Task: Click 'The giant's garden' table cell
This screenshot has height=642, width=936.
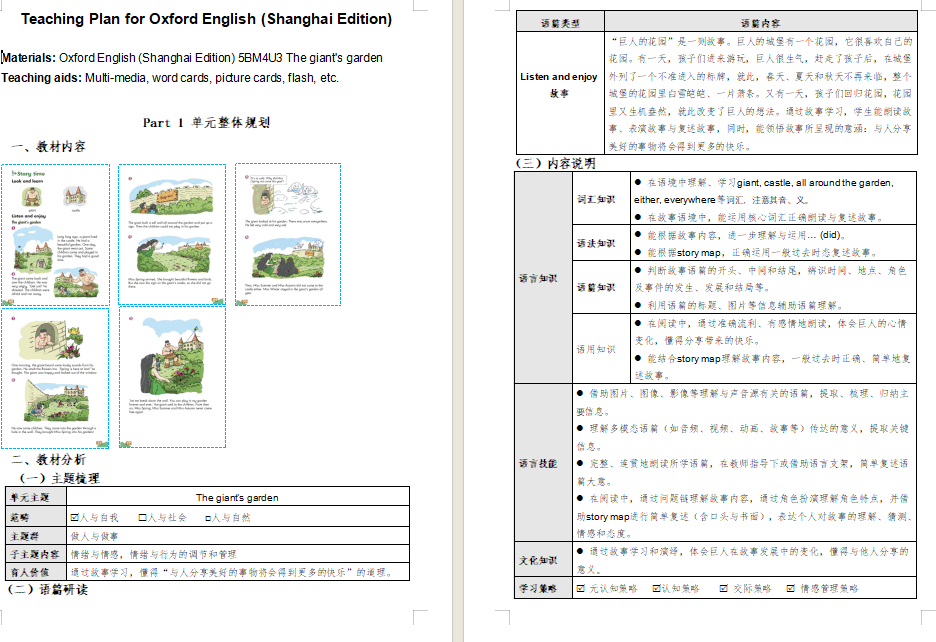Action: point(238,497)
